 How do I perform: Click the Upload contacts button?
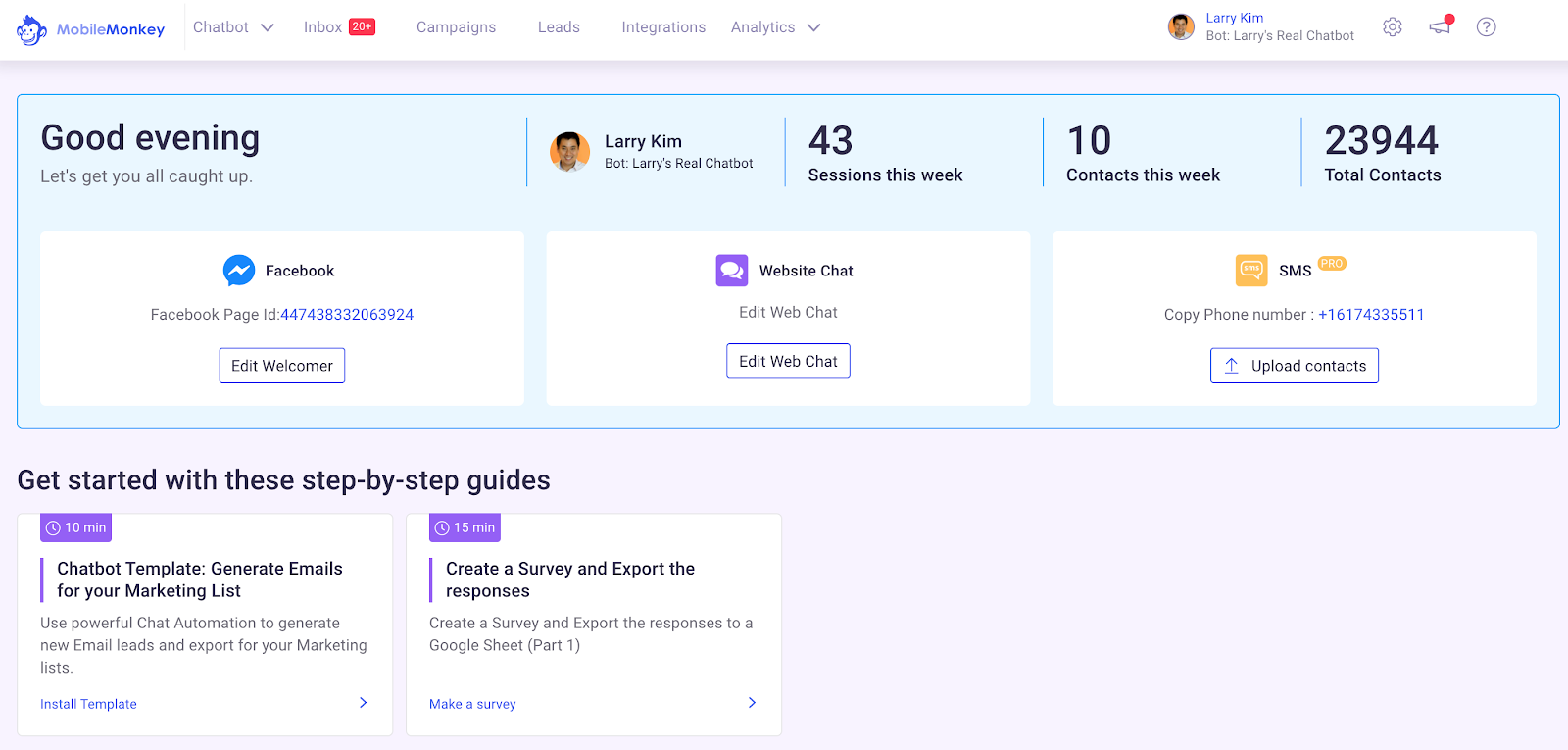[1295, 366]
